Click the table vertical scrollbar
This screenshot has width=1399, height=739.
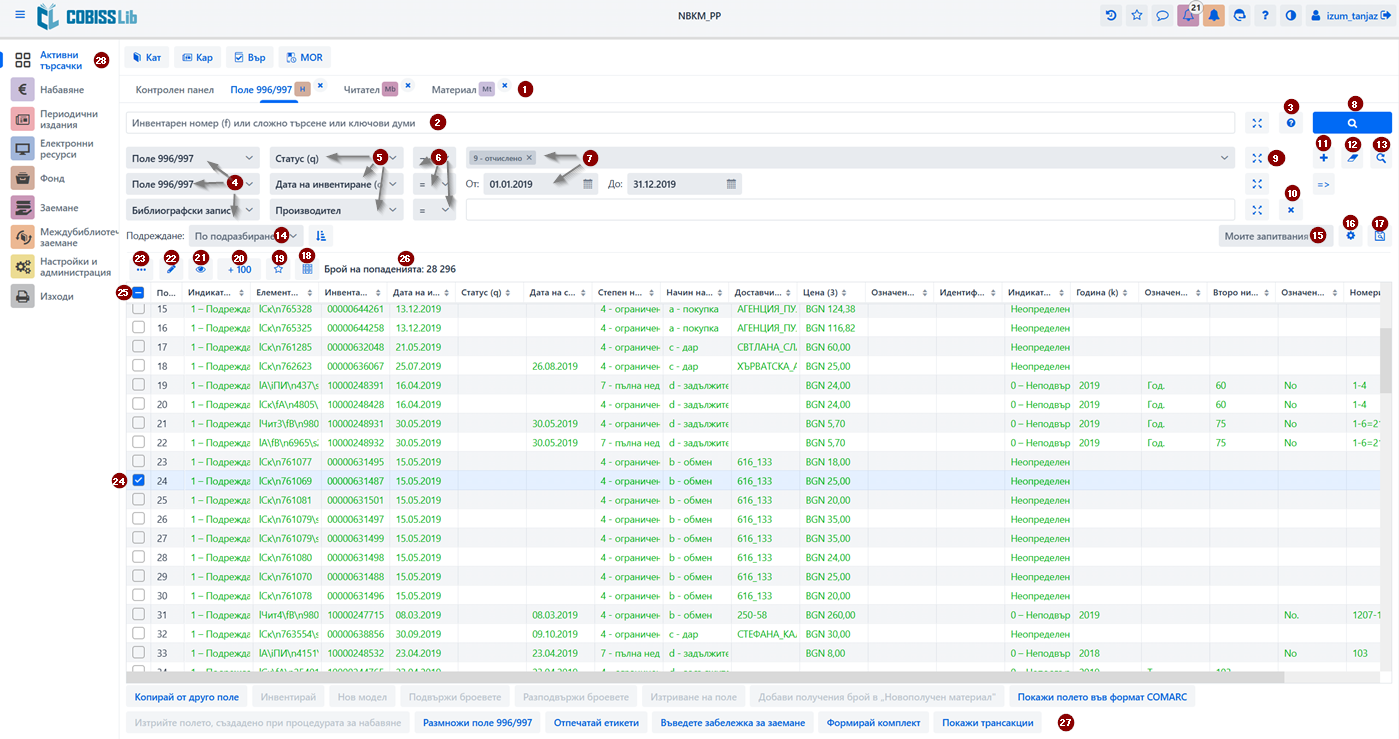click(x=1385, y=360)
